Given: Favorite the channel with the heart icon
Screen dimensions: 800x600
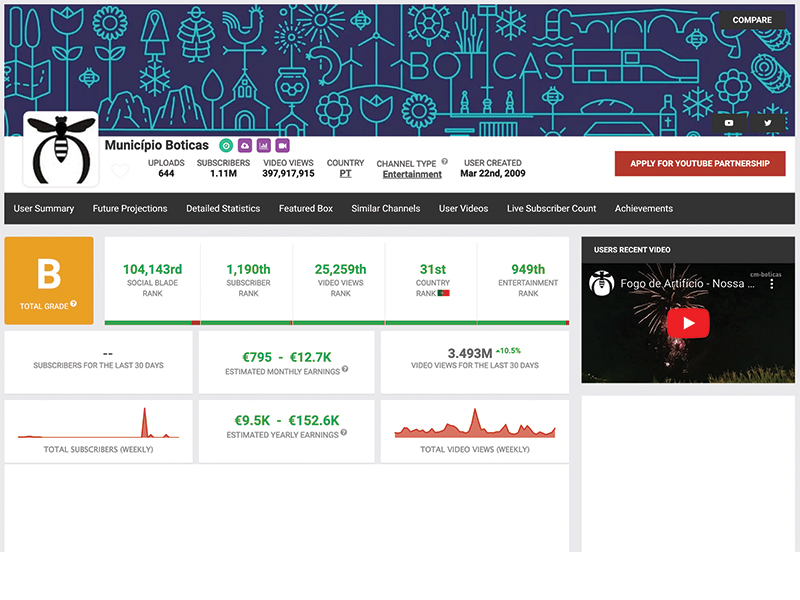Looking at the screenshot, I should [120, 170].
